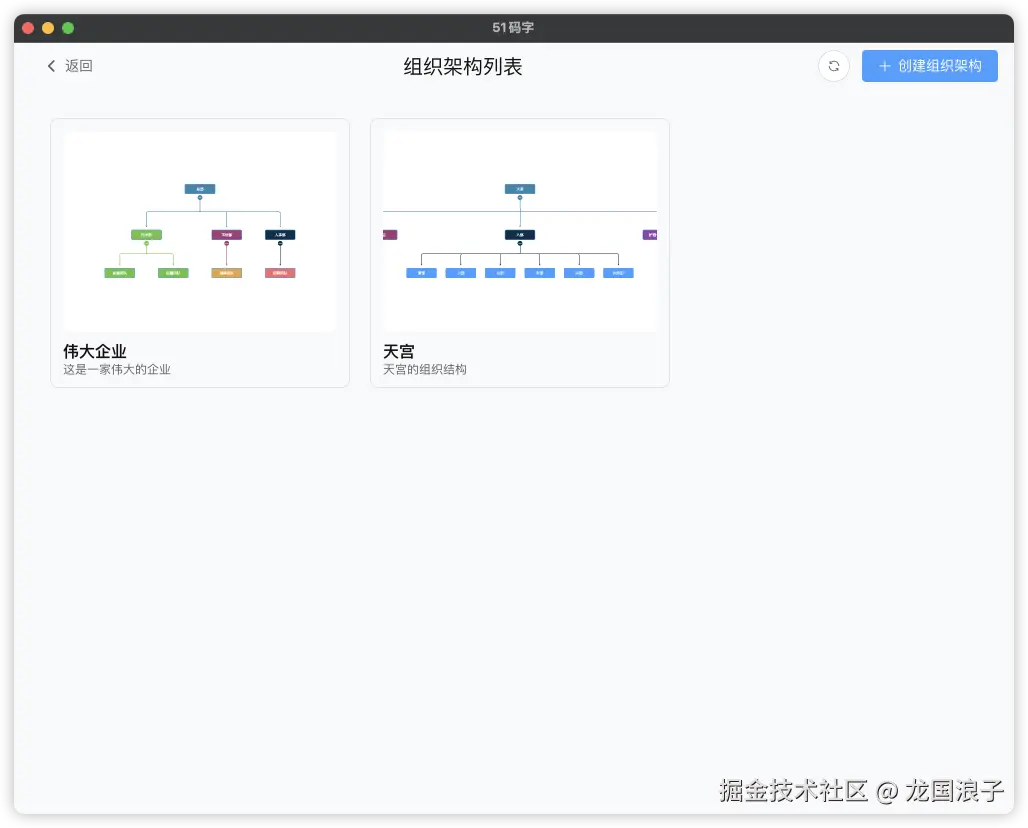The height and width of the screenshot is (828, 1028).
Task: Click the 创建组织架构 button
Action: [929, 65]
